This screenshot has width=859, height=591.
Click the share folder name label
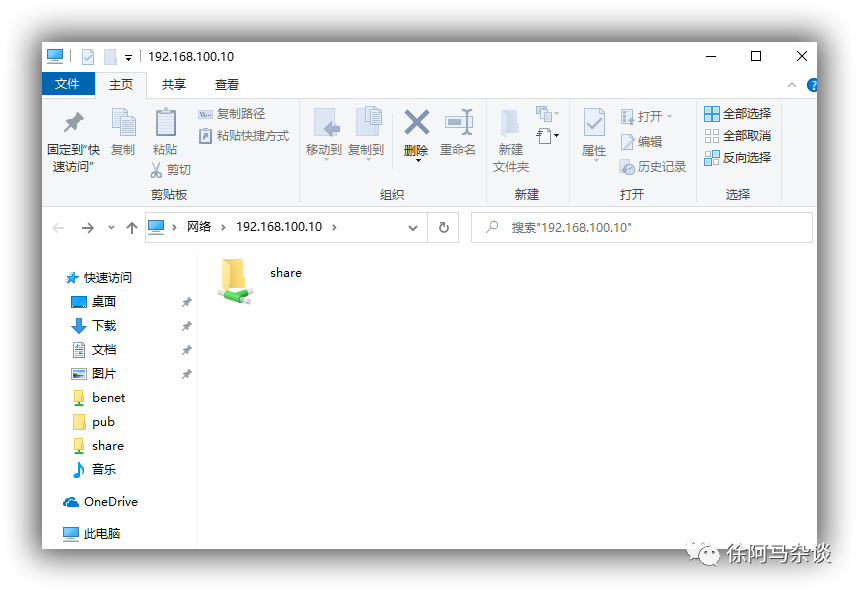point(286,273)
